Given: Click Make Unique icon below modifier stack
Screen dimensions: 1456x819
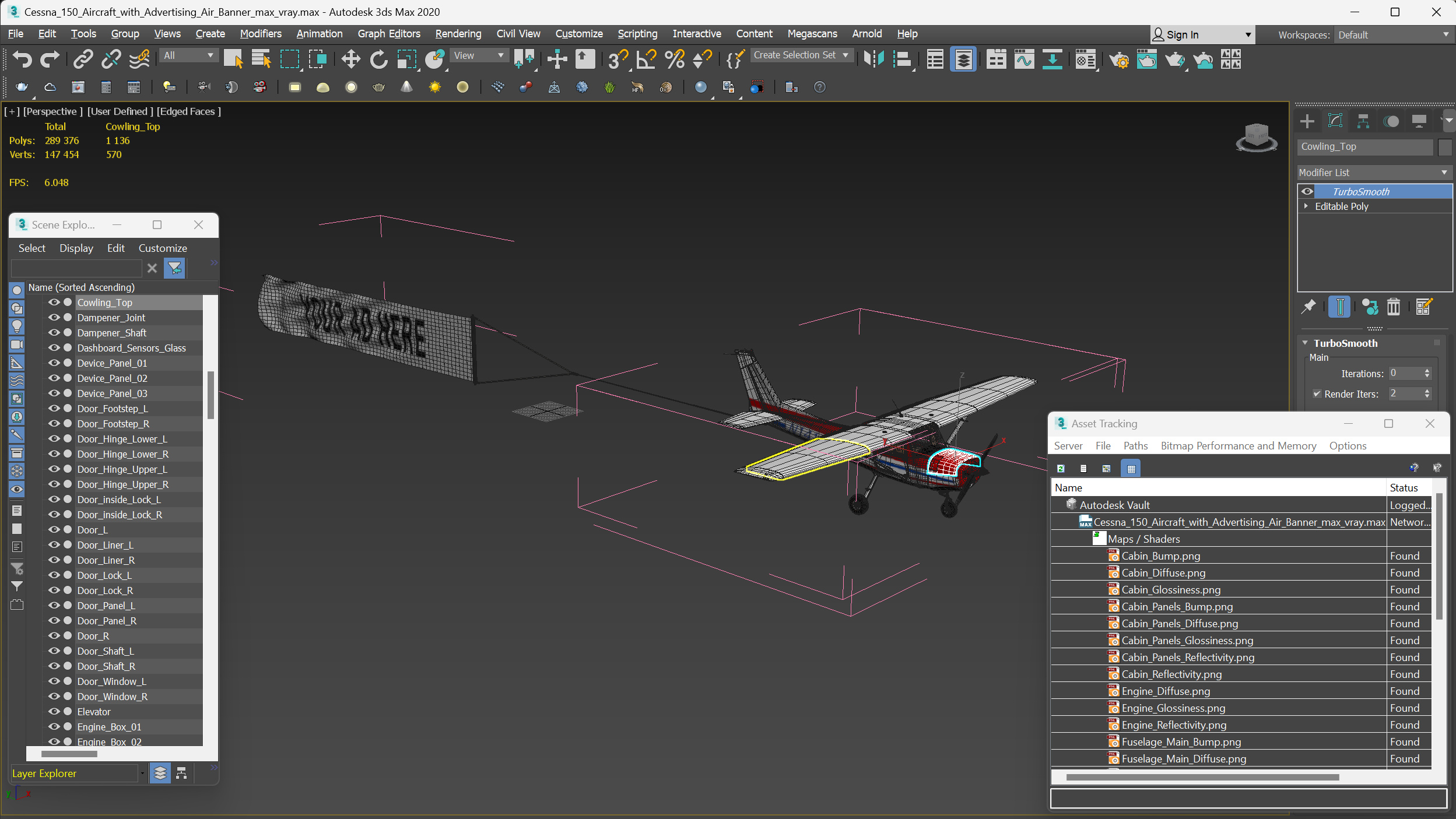Looking at the screenshot, I should coord(1370,307).
